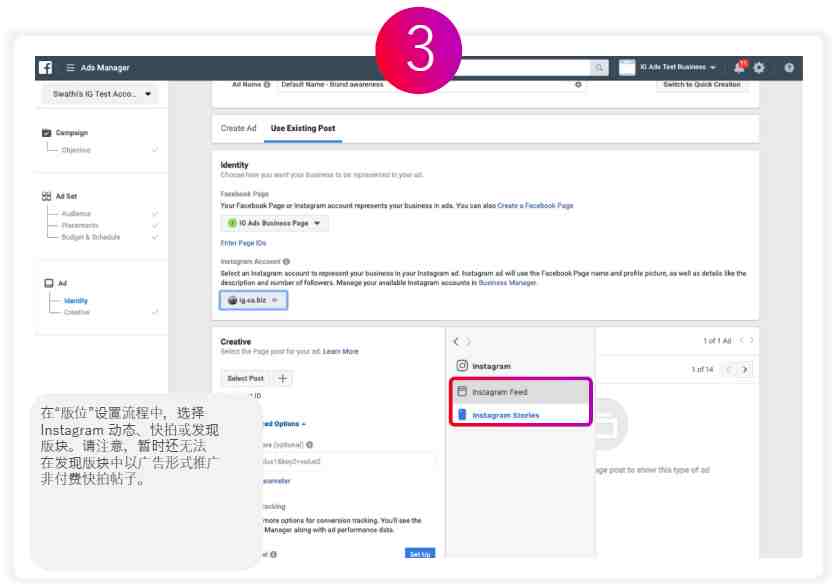Select Budget & Schedule in sidebar
The height and width of the screenshot is (588, 837).
pyautogui.click(x=91, y=237)
